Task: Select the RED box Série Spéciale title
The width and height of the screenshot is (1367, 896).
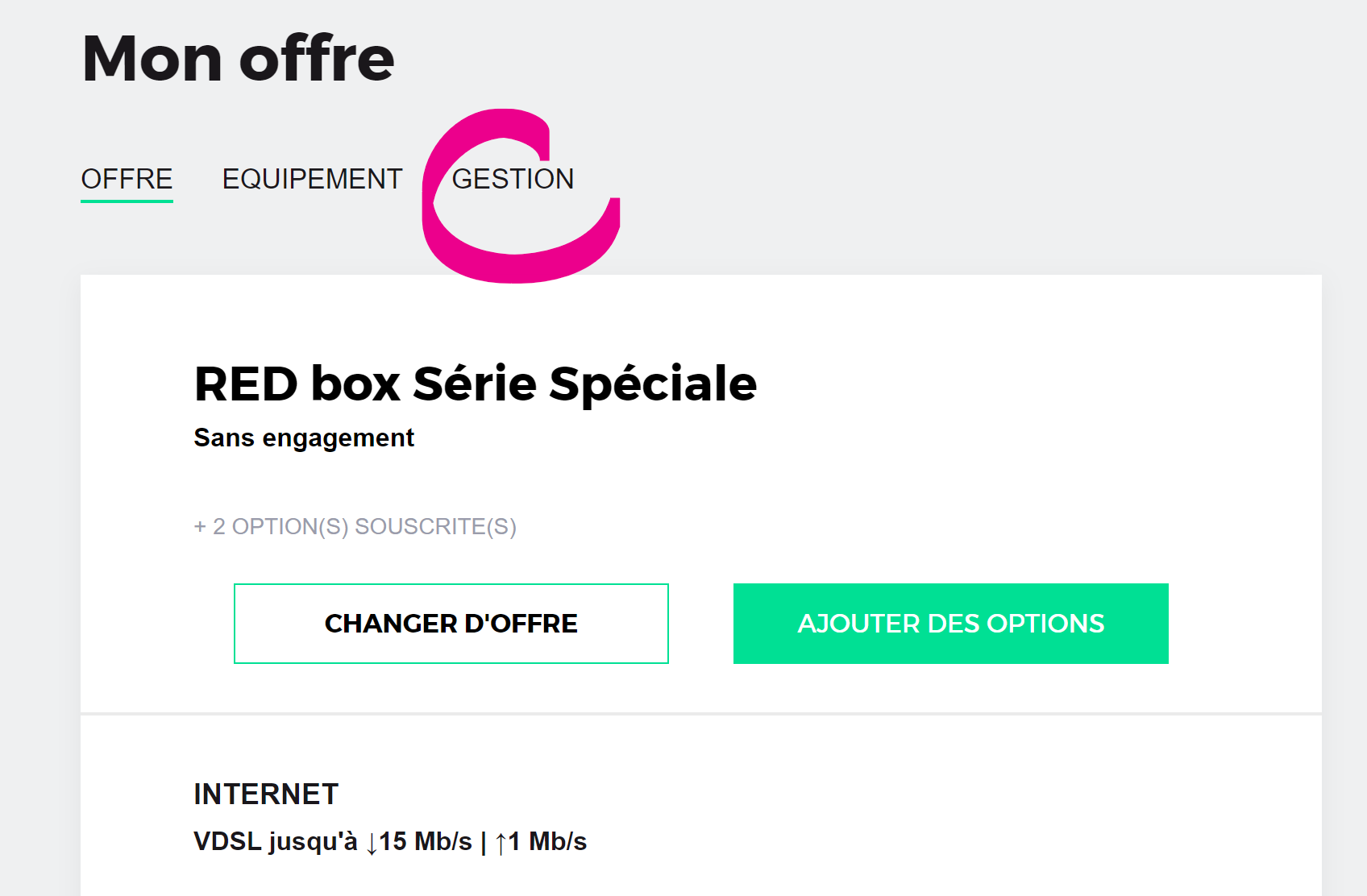Action: (475, 384)
